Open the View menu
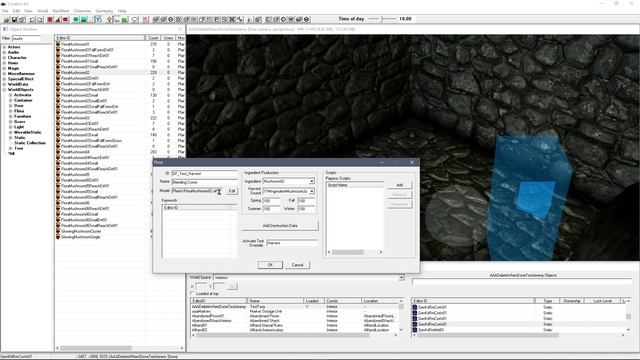This screenshot has width=640, height=360. pos(28,11)
